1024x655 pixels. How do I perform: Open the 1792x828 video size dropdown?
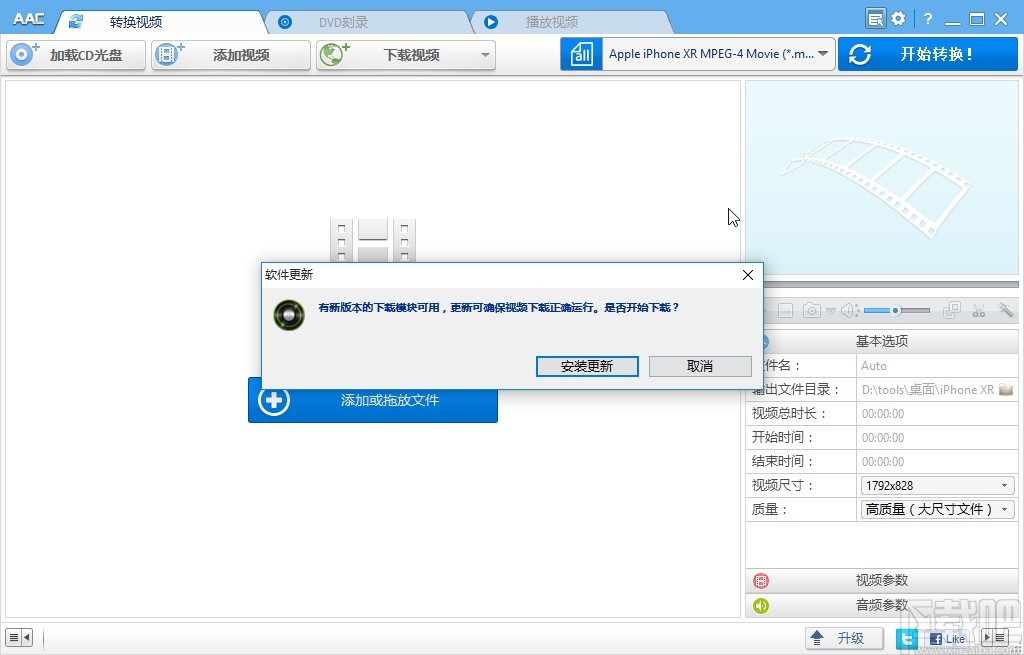tap(936, 484)
